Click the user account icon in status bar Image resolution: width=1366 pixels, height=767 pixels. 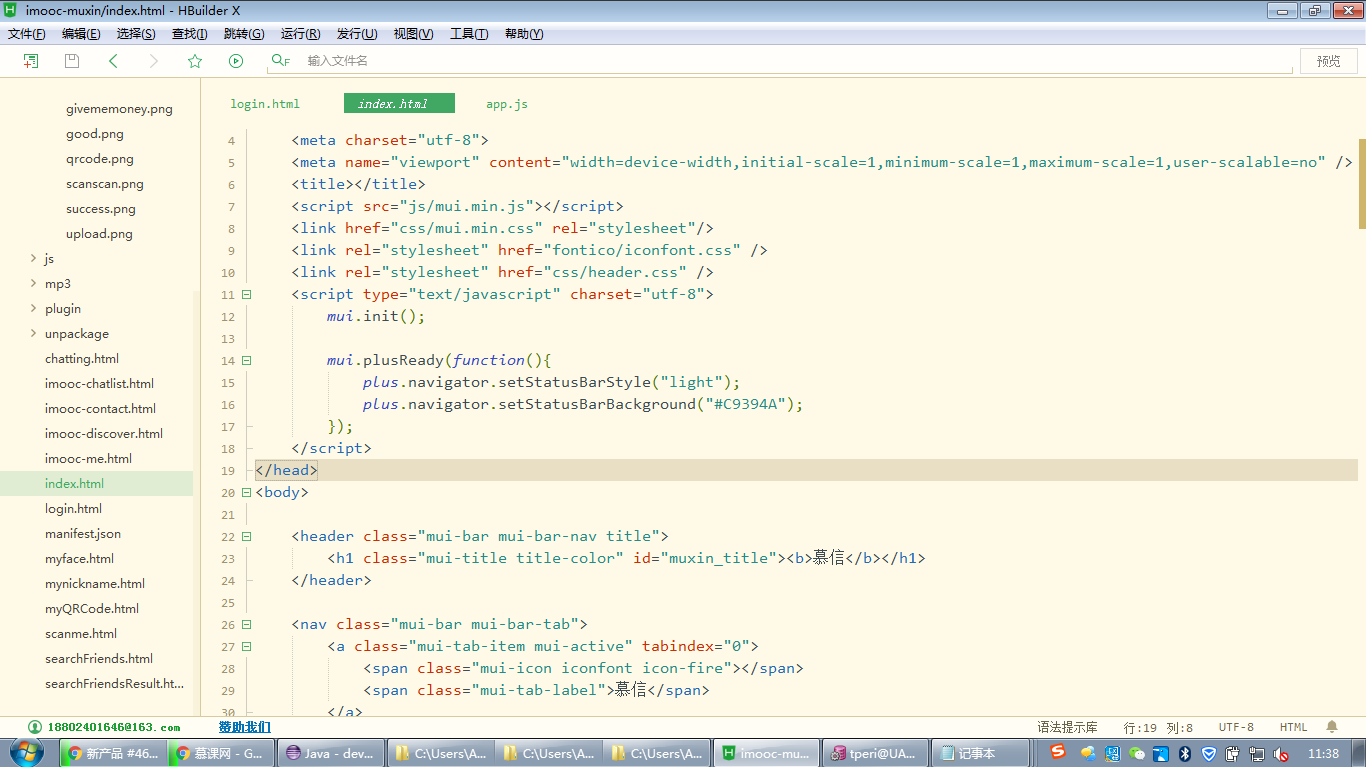click(35, 727)
